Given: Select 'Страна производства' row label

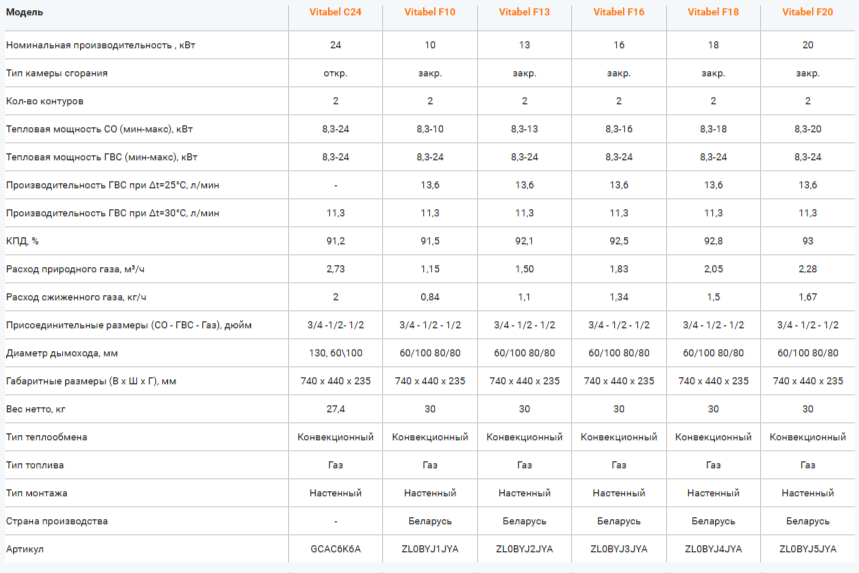Looking at the screenshot, I should pyautogui.click(x=56, y=521).
